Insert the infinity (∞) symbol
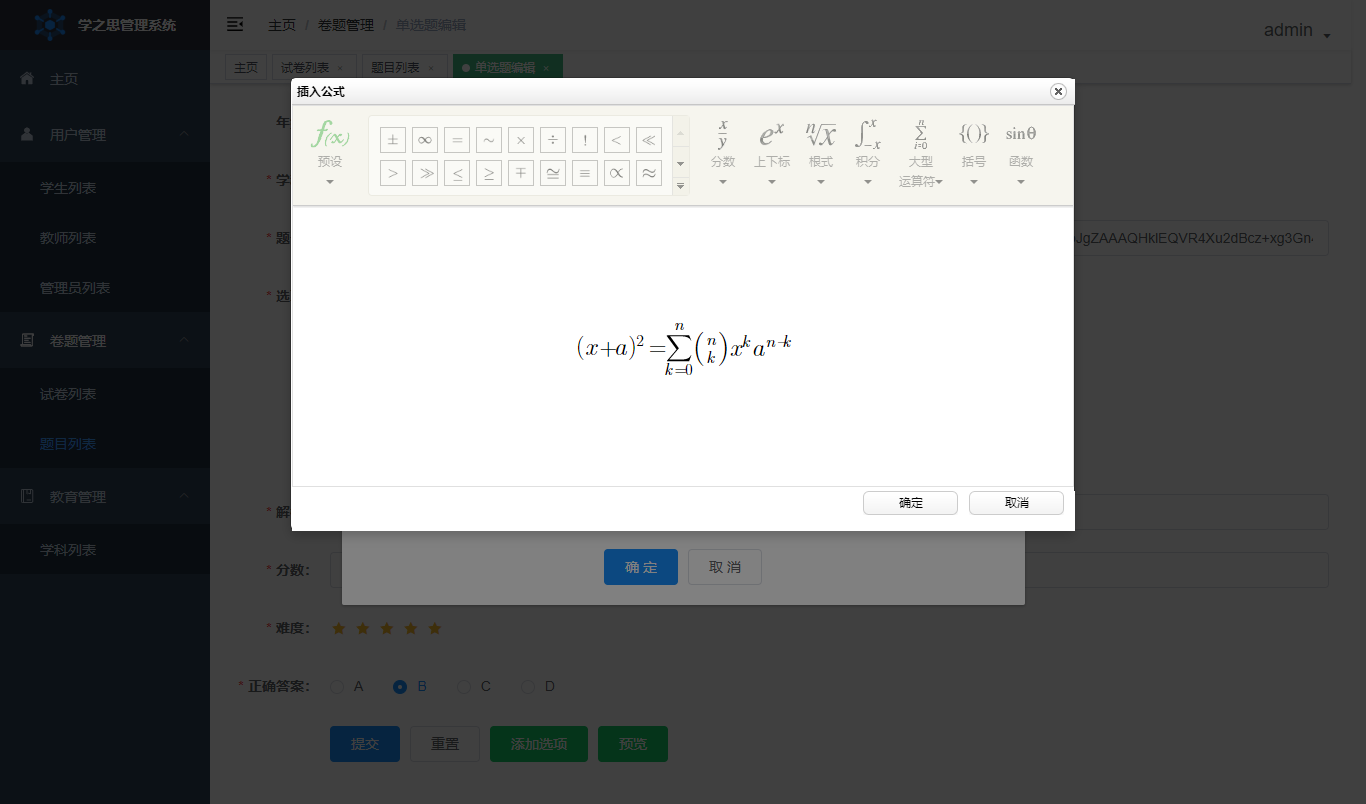The width and height of the screenshot is (1366, 804). click(425, 141)
